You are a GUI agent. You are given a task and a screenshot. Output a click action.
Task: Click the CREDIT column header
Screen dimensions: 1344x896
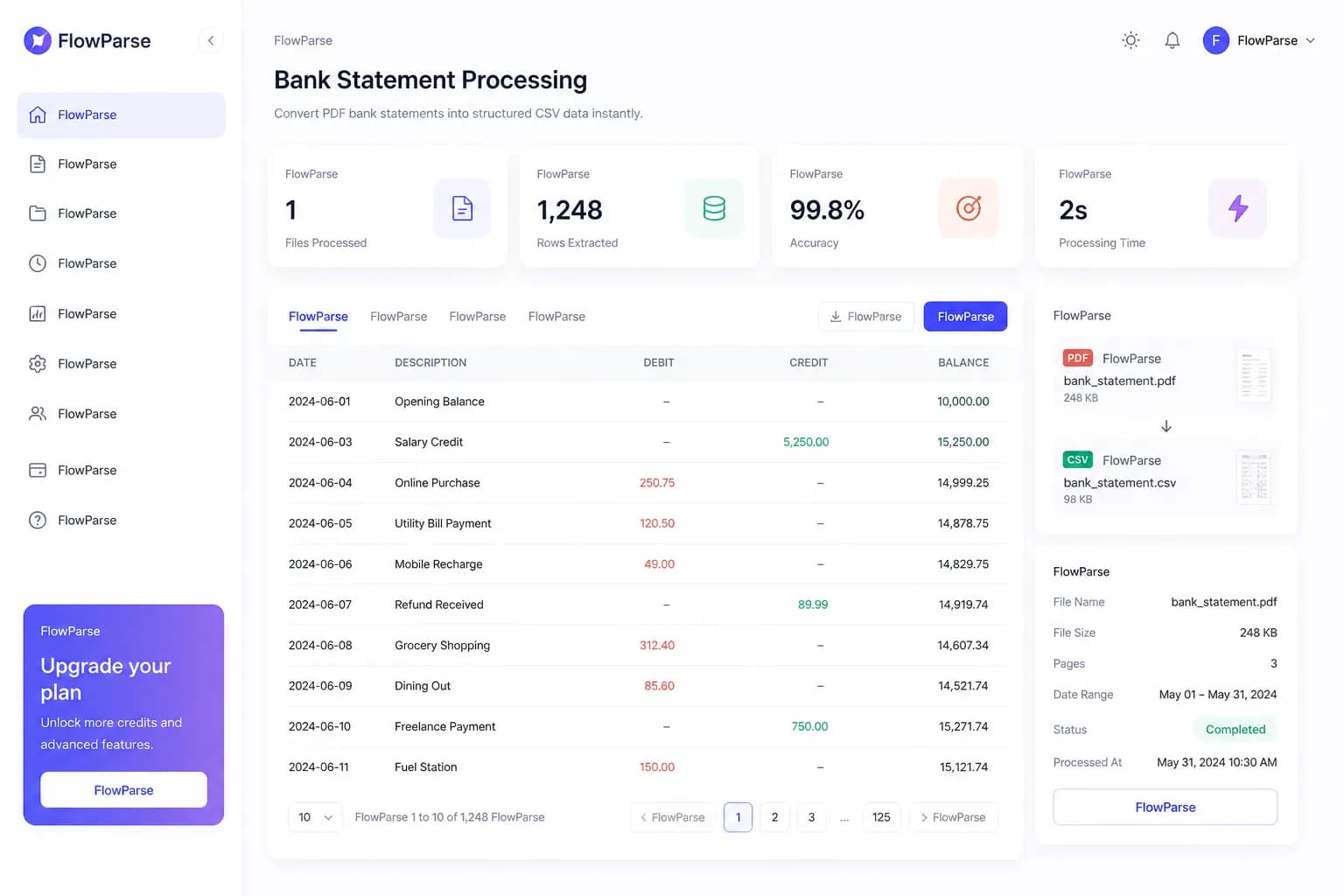[808, 362]
